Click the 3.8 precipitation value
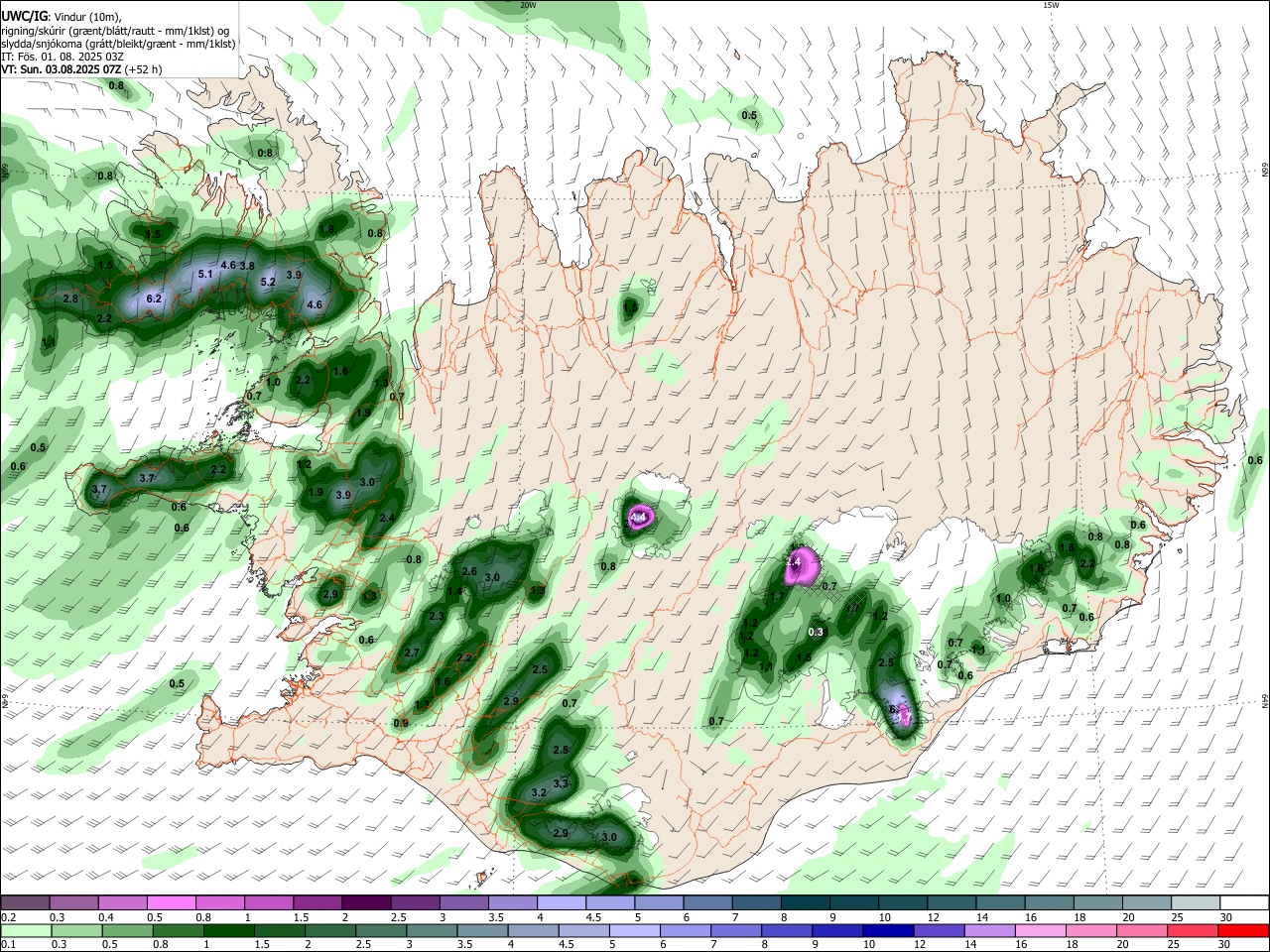This screenshot has height=952, width=1270. 247,266
